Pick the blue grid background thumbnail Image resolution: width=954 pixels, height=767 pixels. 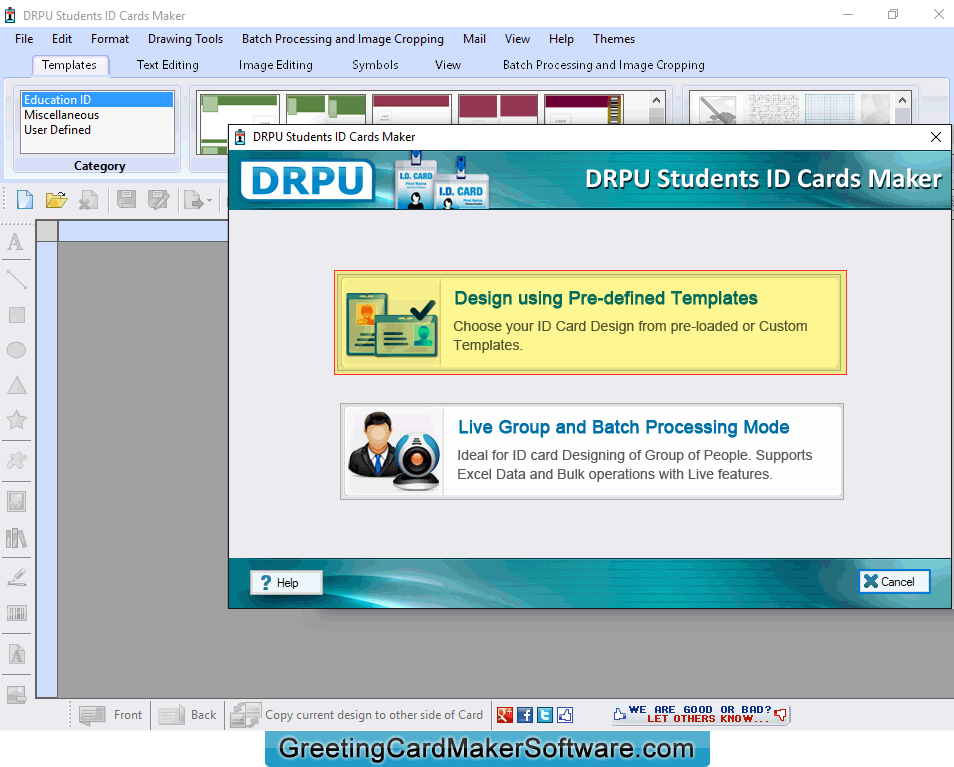point(830,109)
